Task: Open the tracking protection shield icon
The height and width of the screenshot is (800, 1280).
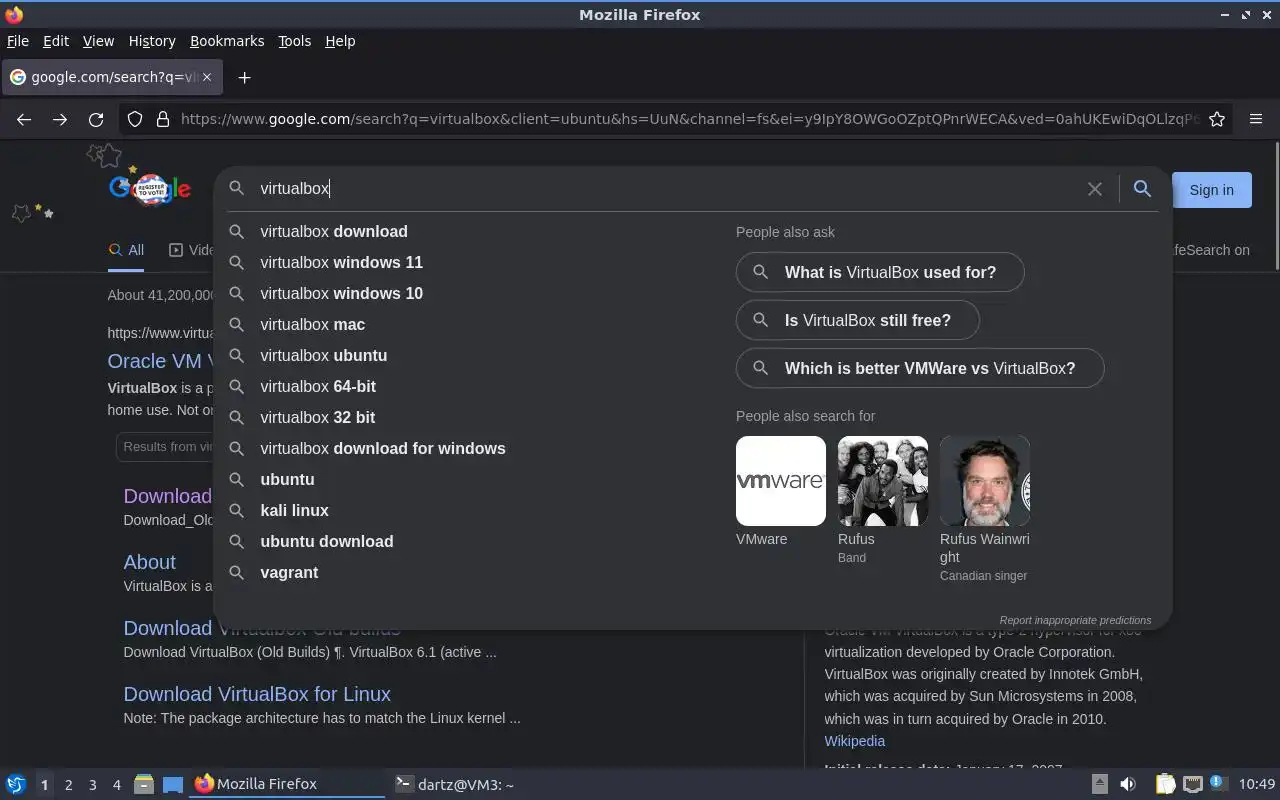Action: pyautogui.click(x=135, y=119)
